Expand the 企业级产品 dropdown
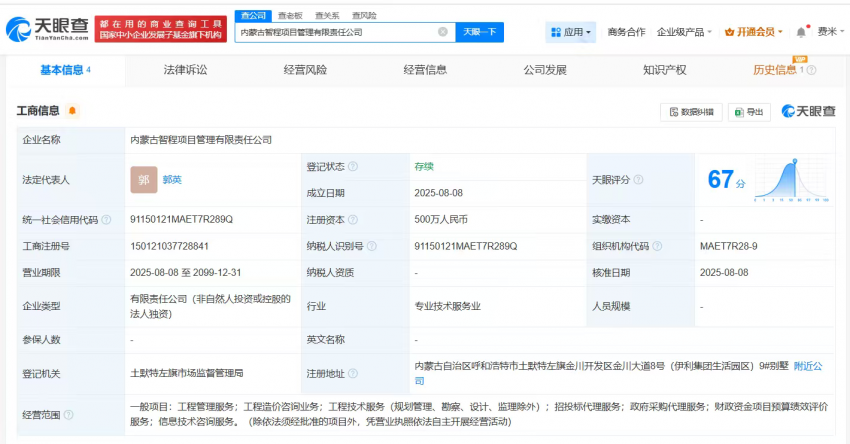 click(684, 32)
